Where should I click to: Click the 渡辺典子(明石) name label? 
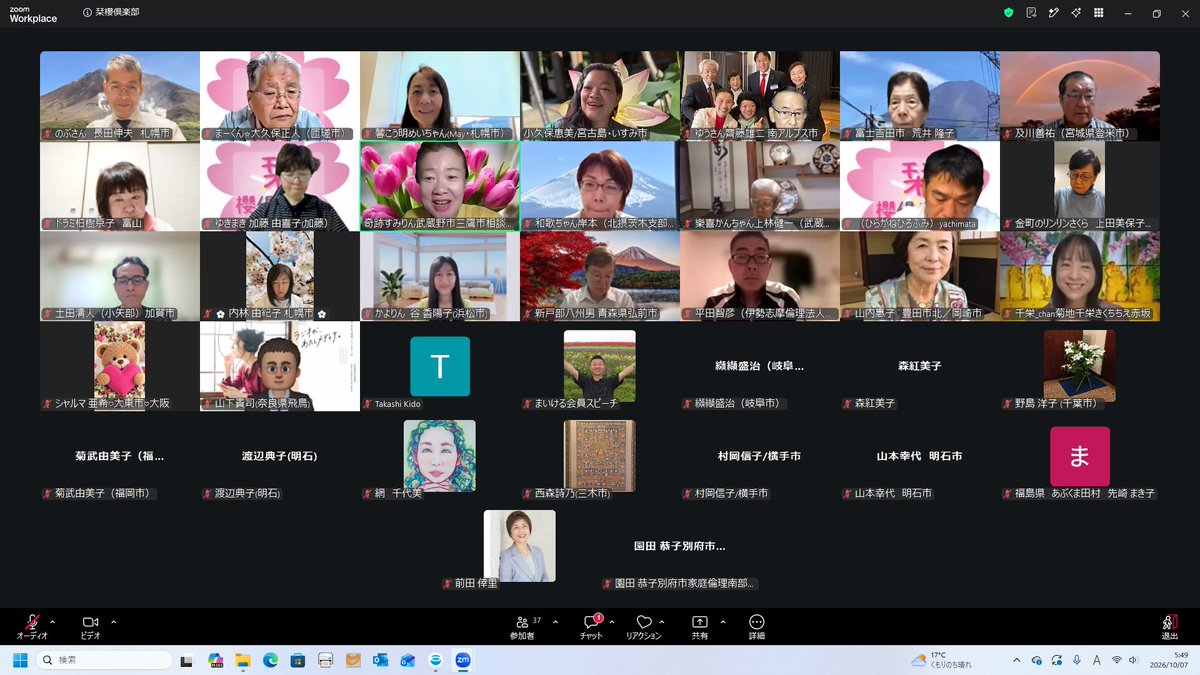[240, 493]
